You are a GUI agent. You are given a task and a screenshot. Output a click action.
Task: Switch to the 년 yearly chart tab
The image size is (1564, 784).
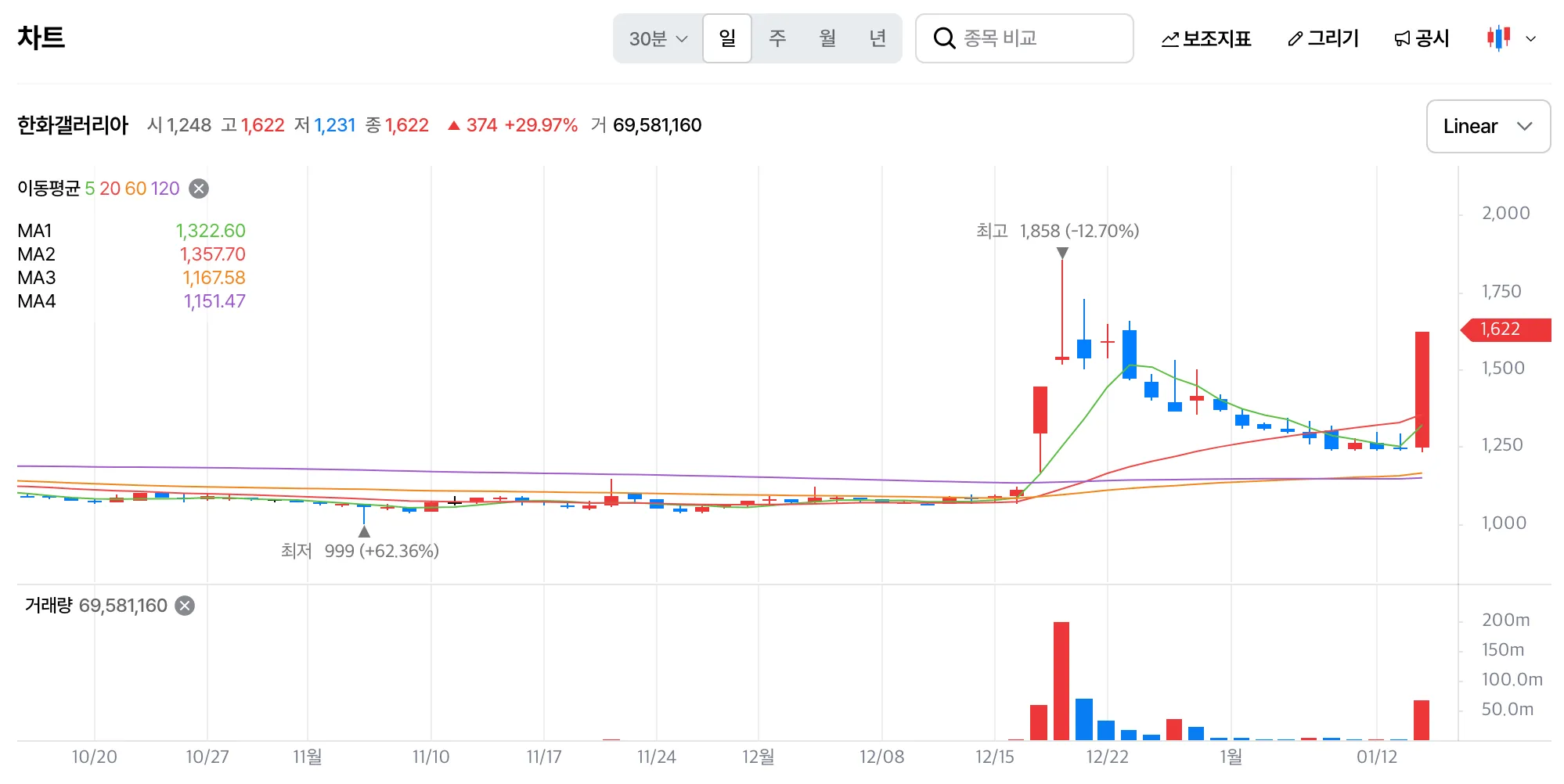pos(878,38)
